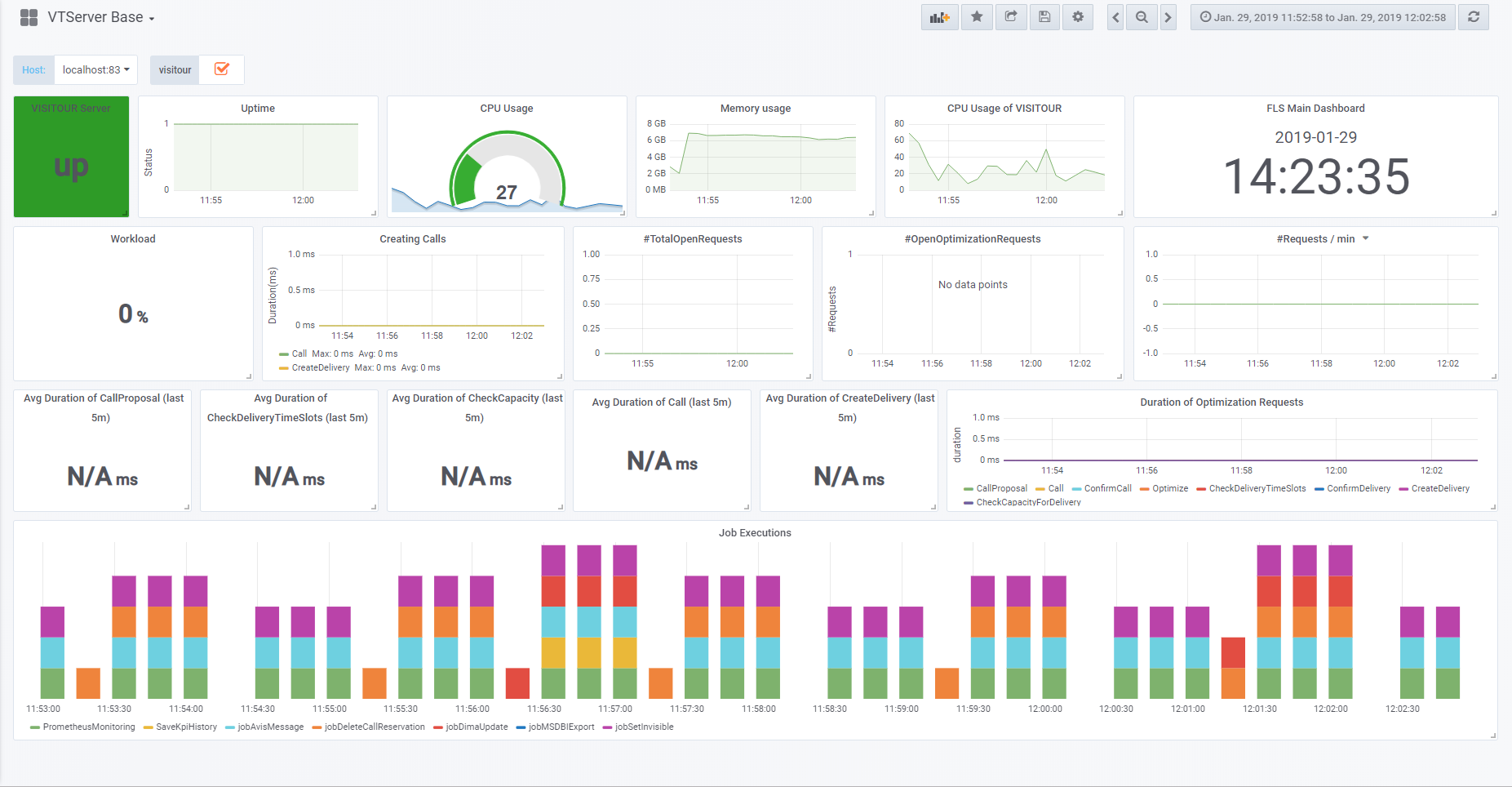Grab the Job Executions panel resize handle

click(x=1493, y=736)
